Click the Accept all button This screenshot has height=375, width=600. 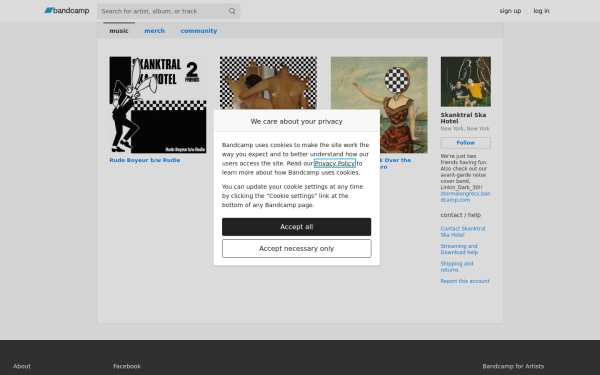pyautogui.click(x=297, y=227)
